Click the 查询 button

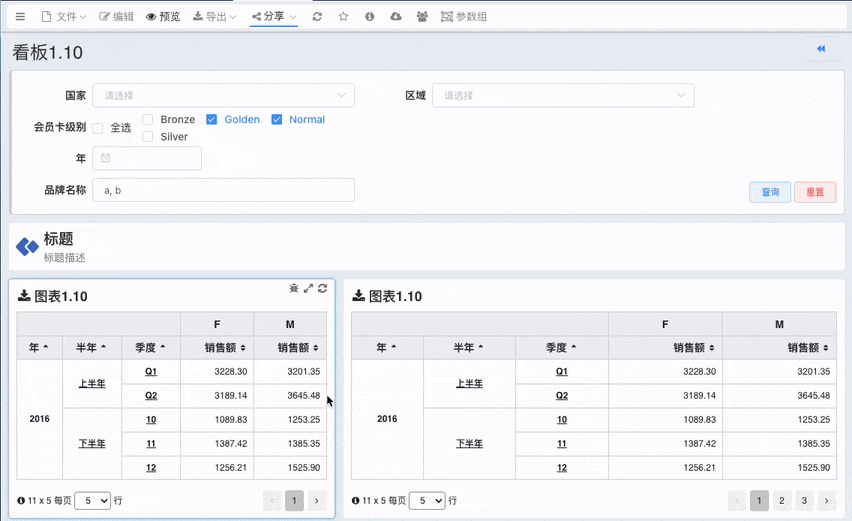click(x=770, y=192)
